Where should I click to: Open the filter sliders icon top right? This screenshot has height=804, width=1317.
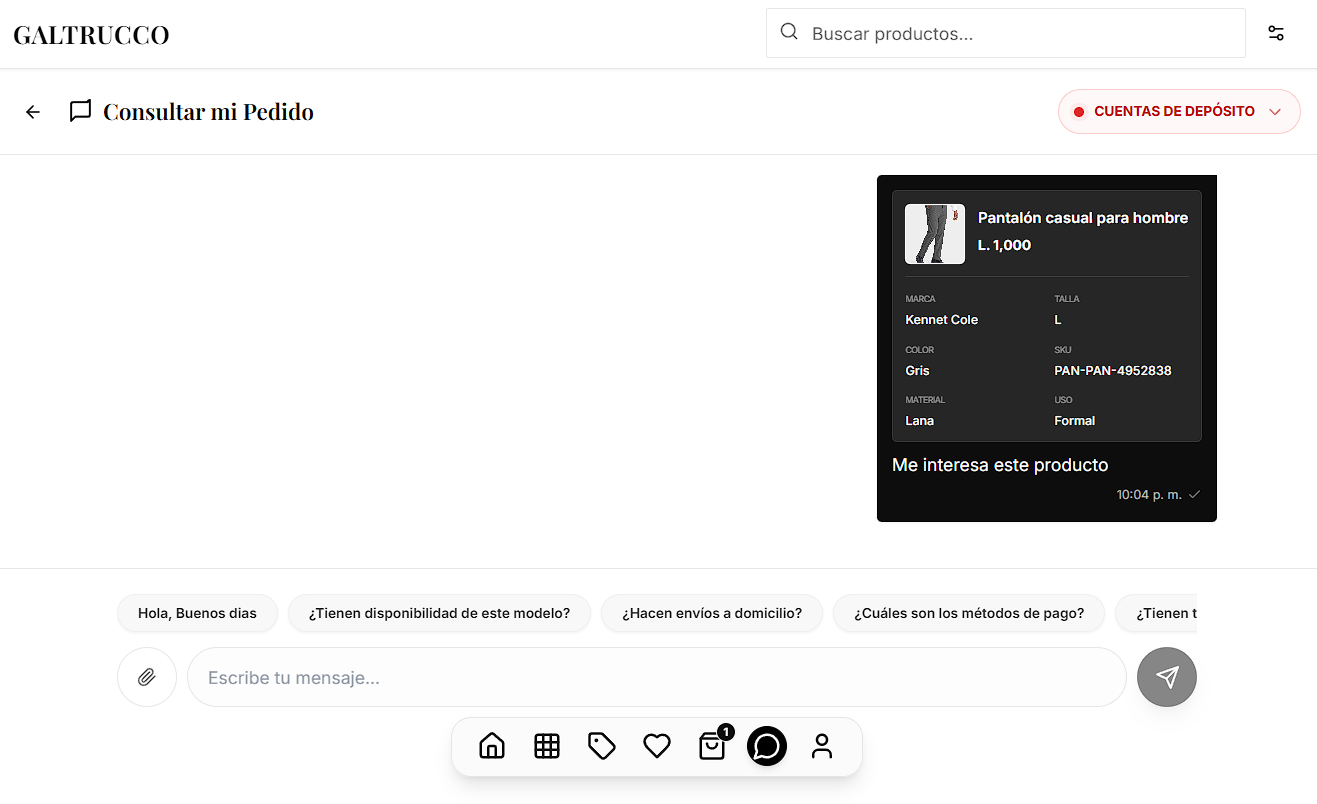[x=1275, y=32]
